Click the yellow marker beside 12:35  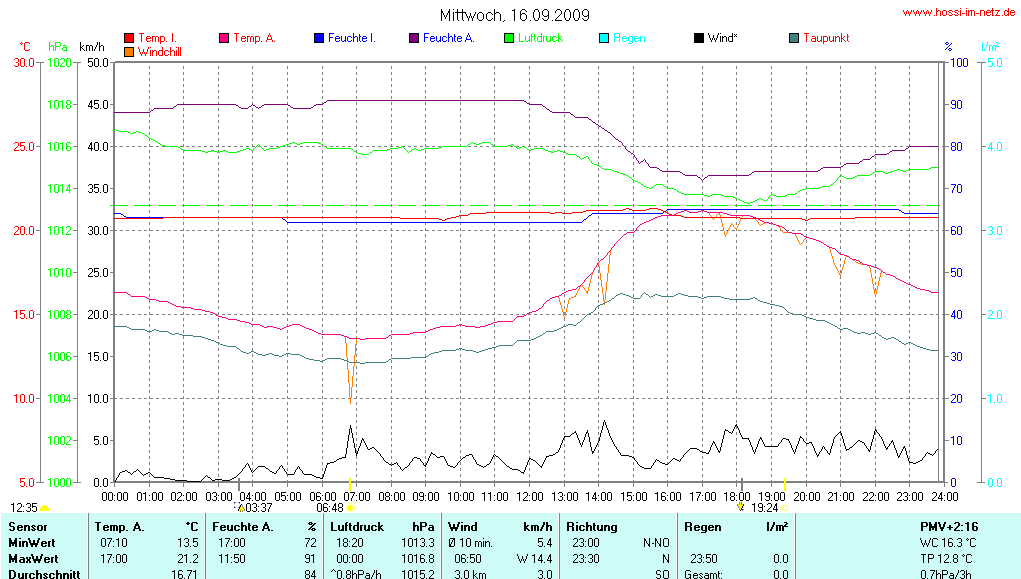44,509
